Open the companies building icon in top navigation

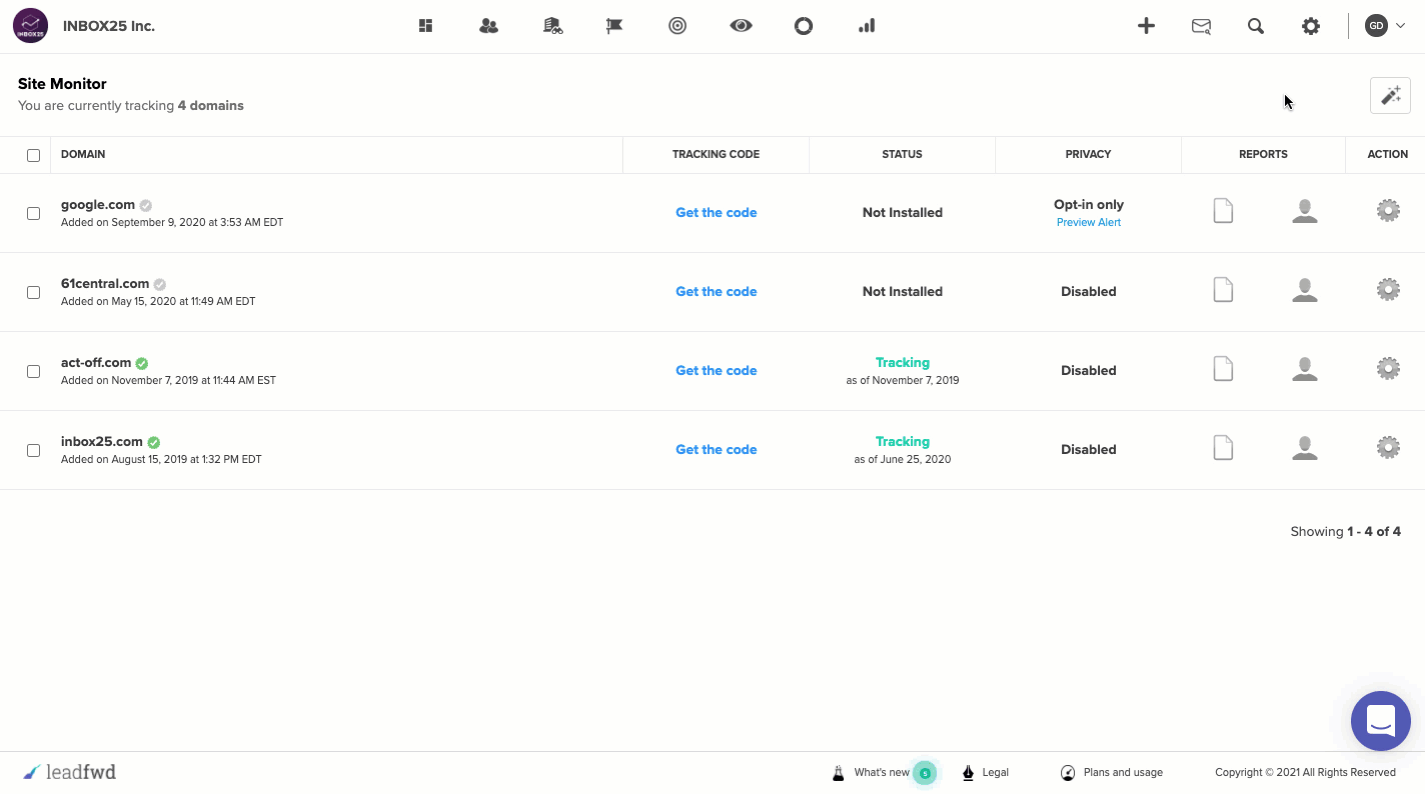tap(553, 26)
